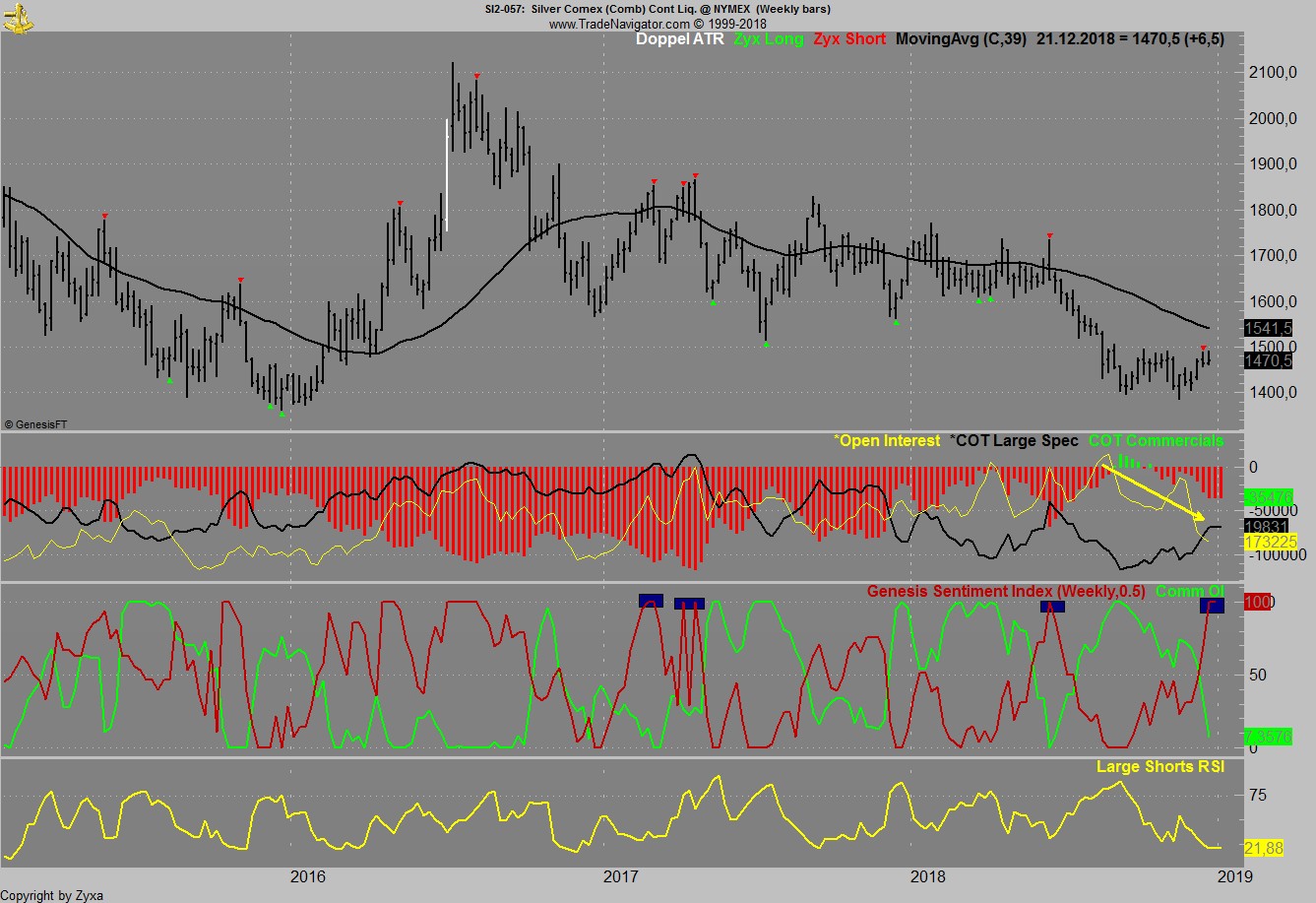Toggle the Doppel ATR indicator label
The width and height of the screenshot is (1316, 903).
pos(679,39)
